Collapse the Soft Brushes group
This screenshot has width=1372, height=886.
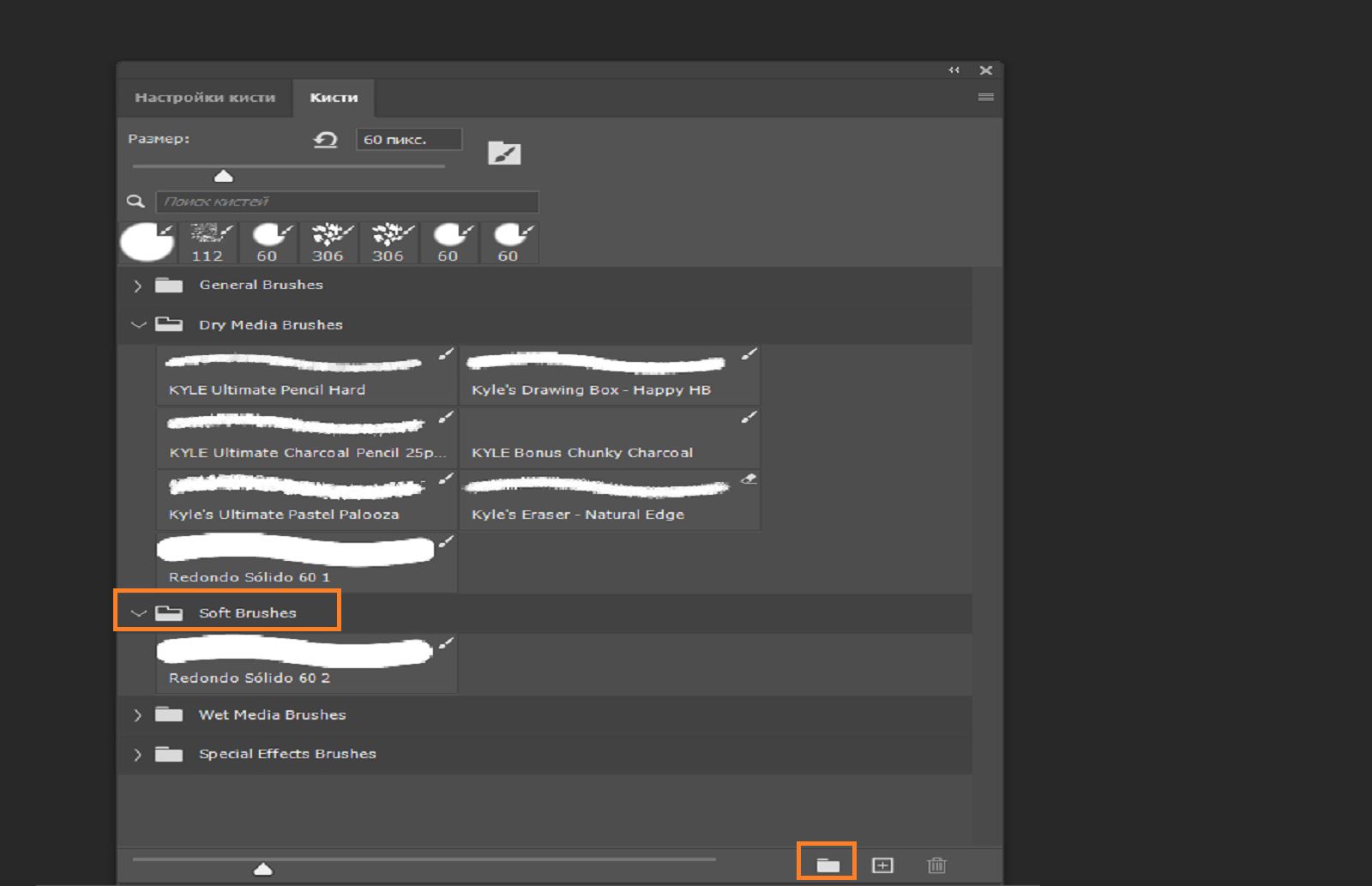(x=138, y=613)
